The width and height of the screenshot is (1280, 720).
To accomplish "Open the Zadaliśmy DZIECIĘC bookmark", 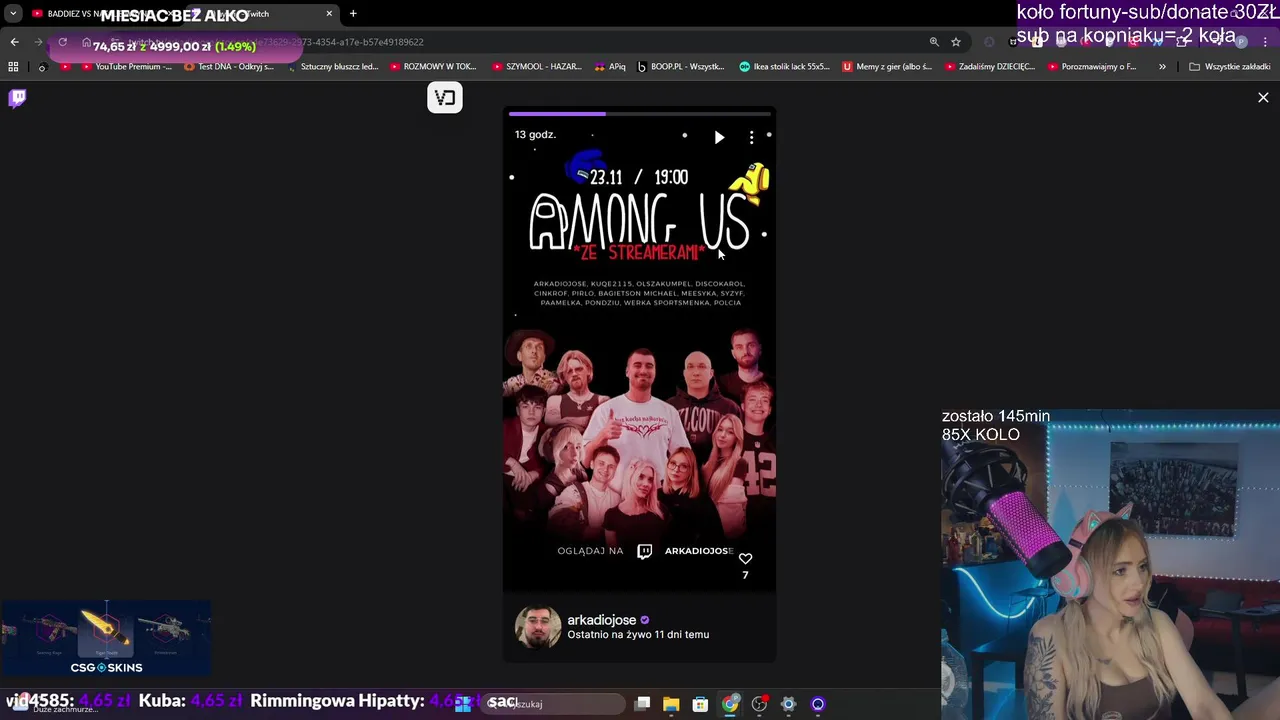I will click(990, 67).
